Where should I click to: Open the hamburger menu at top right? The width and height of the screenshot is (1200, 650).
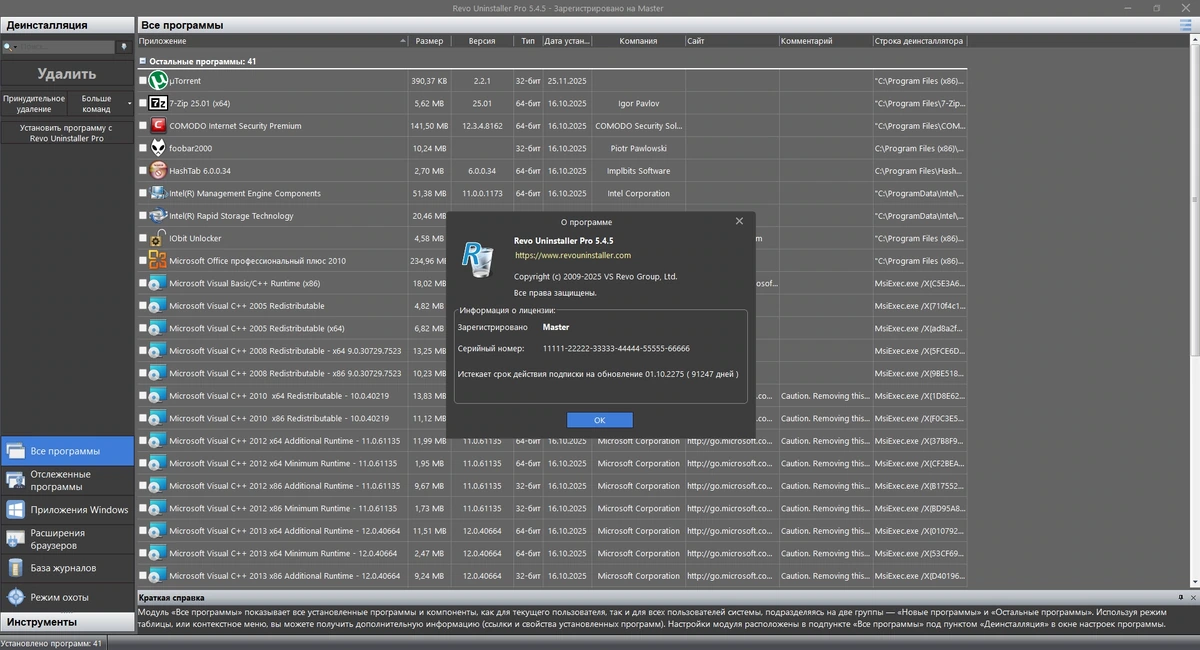(1187, 25)
